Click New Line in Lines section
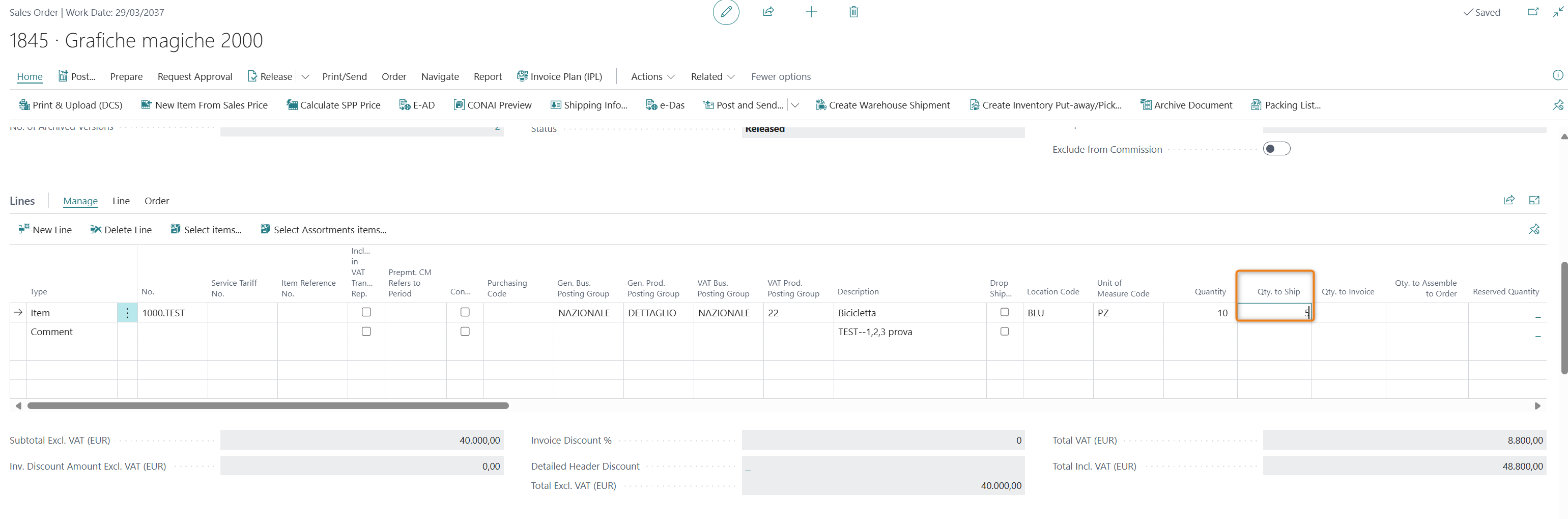This screenshot has height=519, width=1568. click(x=45, y=230)
